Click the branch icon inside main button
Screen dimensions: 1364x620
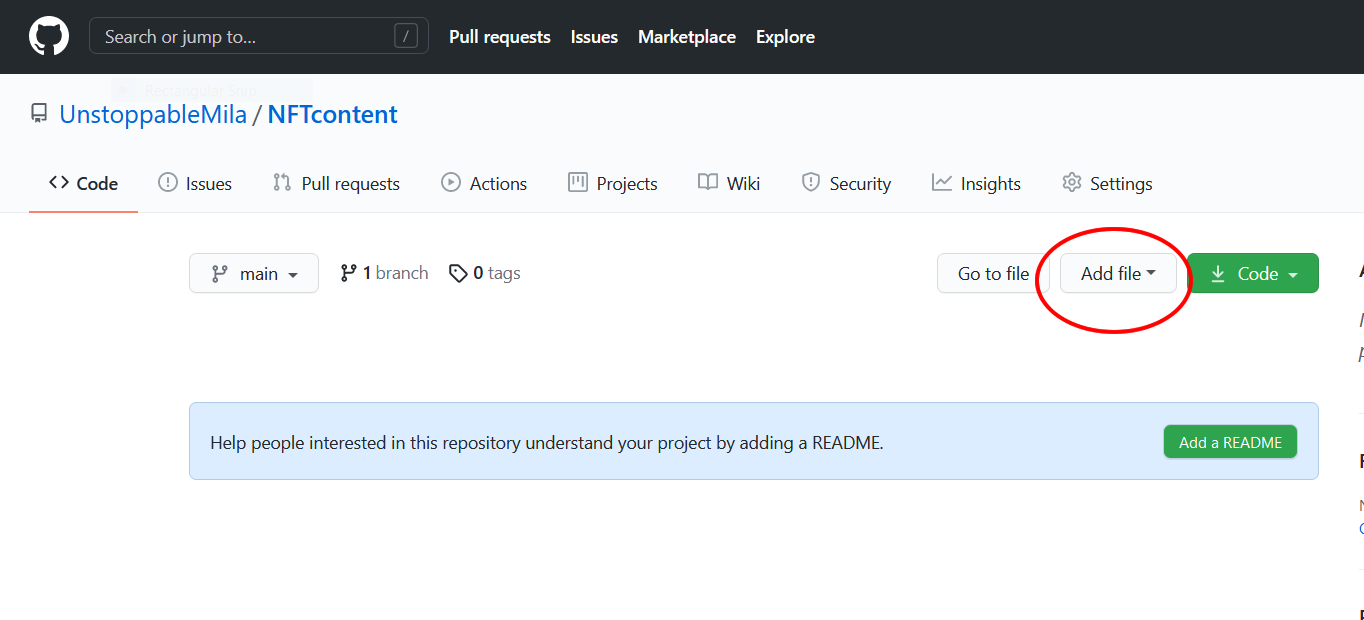tap(219, 274)
